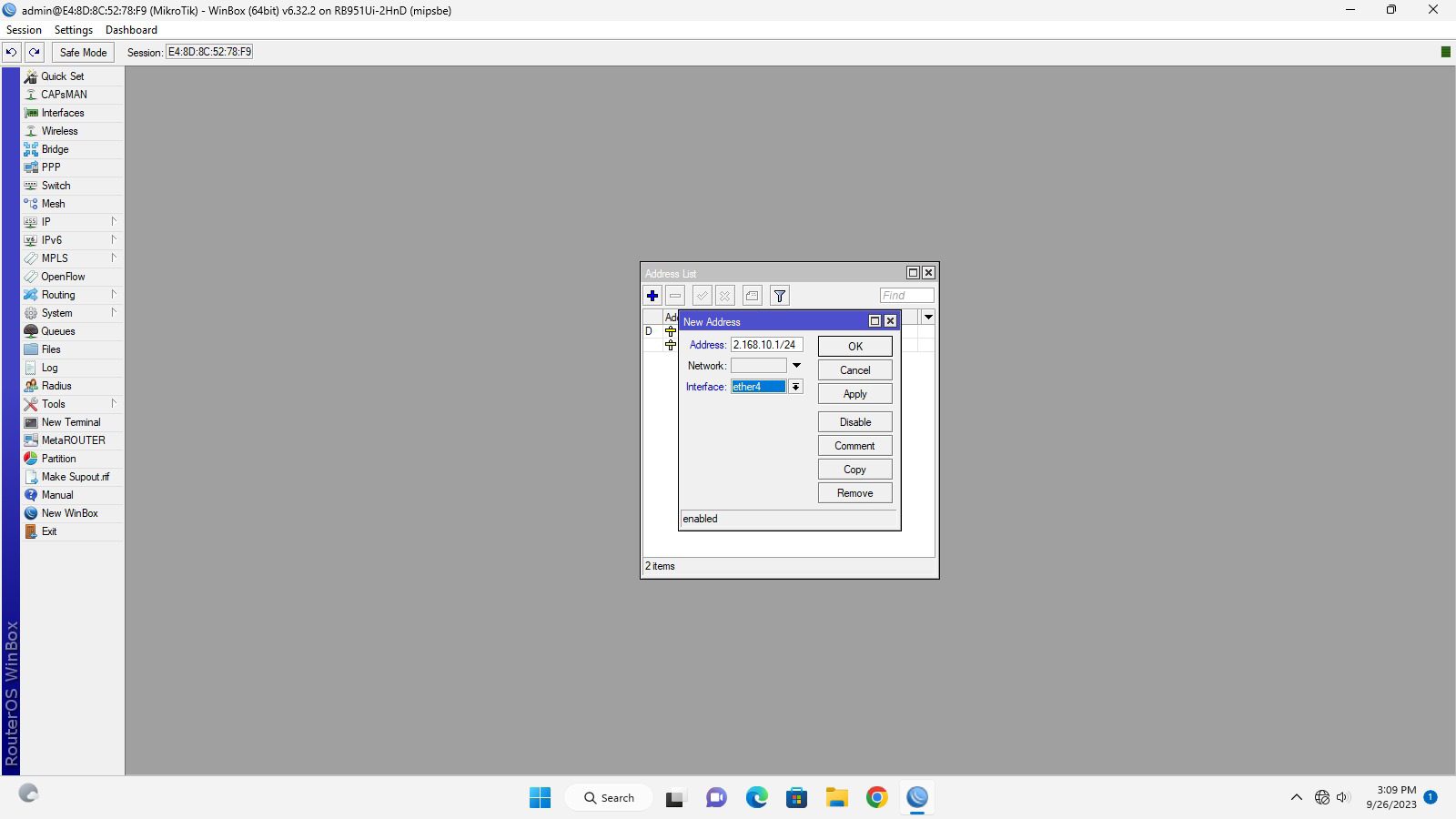Screen dimensions: 1456x819
Task: Open Microsoft Edge from taskbar
Action: pyautogui.click(x=757, y=798)
